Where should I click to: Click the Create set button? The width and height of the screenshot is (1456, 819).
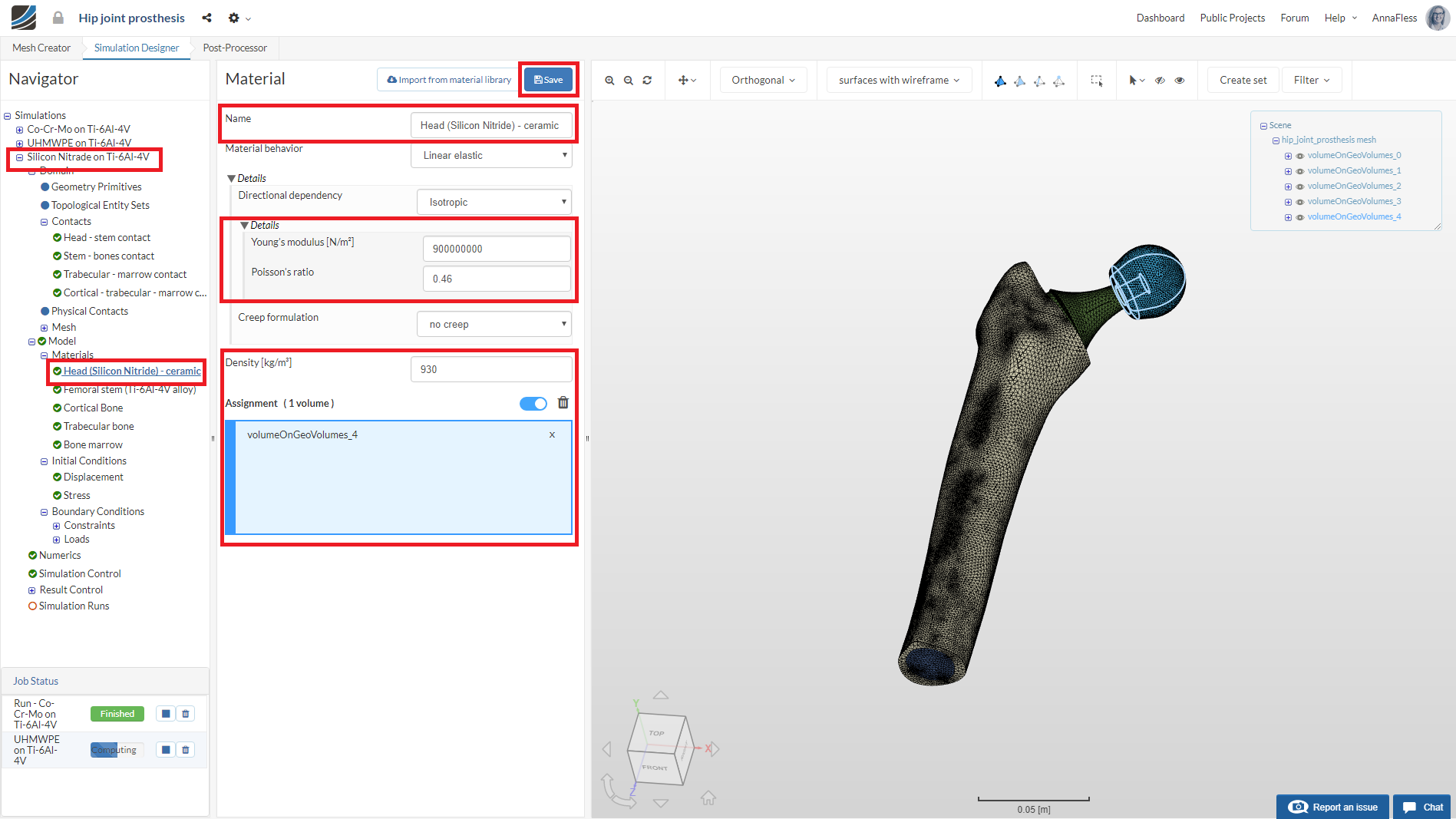point(1243,80)
